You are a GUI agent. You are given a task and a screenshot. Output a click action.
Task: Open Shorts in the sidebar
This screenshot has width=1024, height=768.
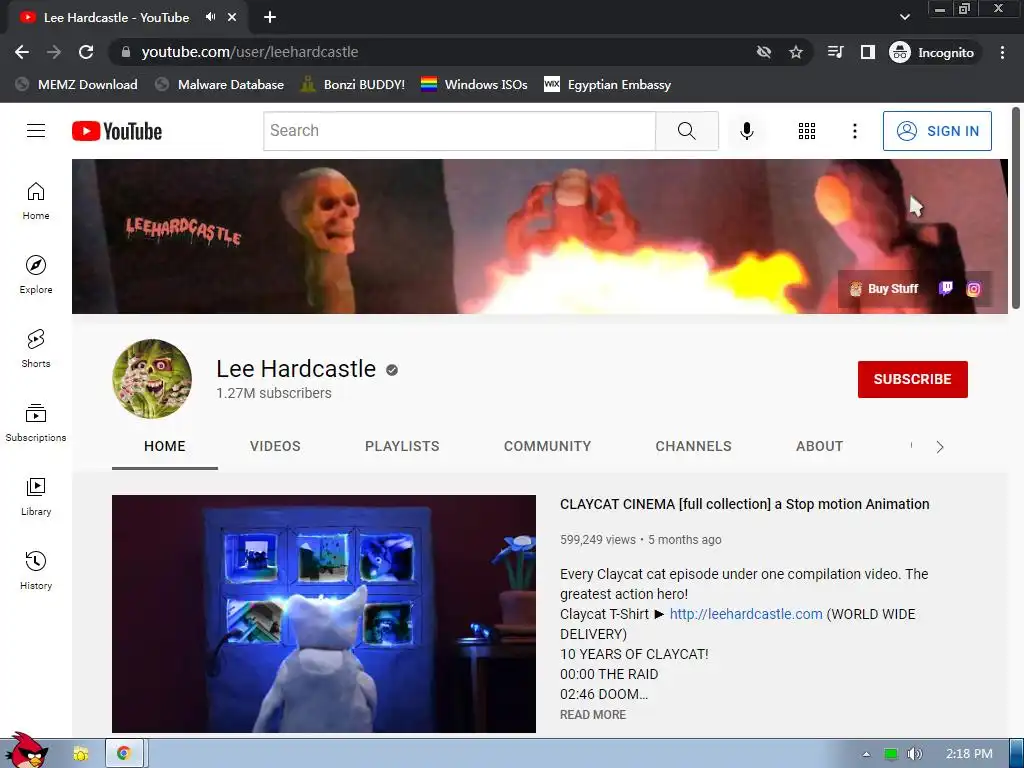point(36,349)
